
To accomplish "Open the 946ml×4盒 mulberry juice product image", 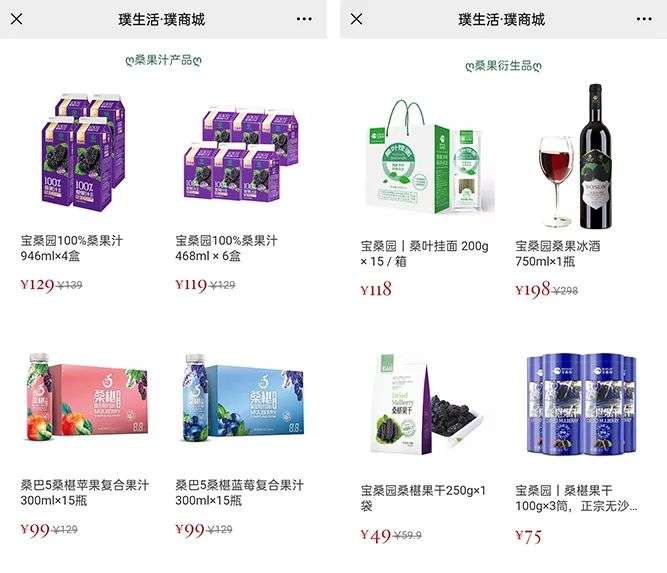I will coord(84,151).
